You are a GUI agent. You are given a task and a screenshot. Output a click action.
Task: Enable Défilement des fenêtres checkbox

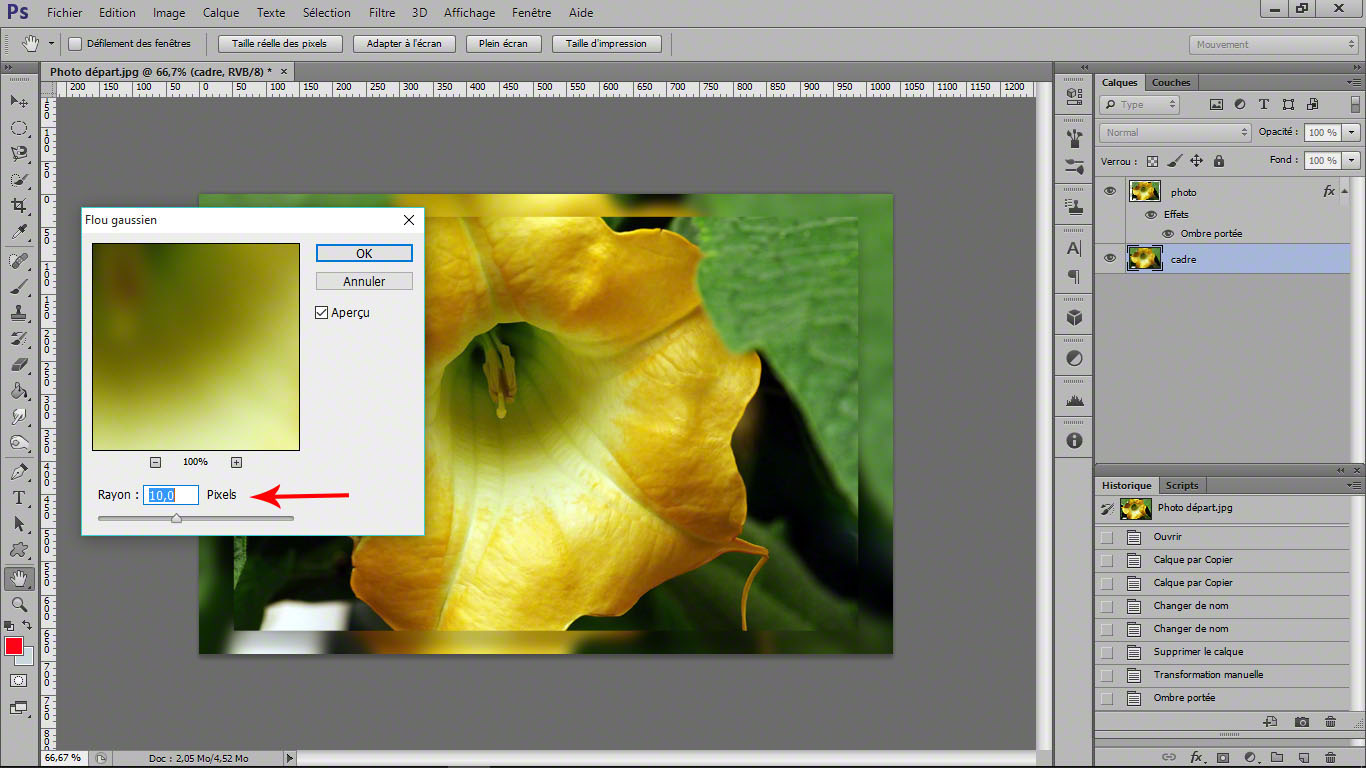[x=75, y=44]
